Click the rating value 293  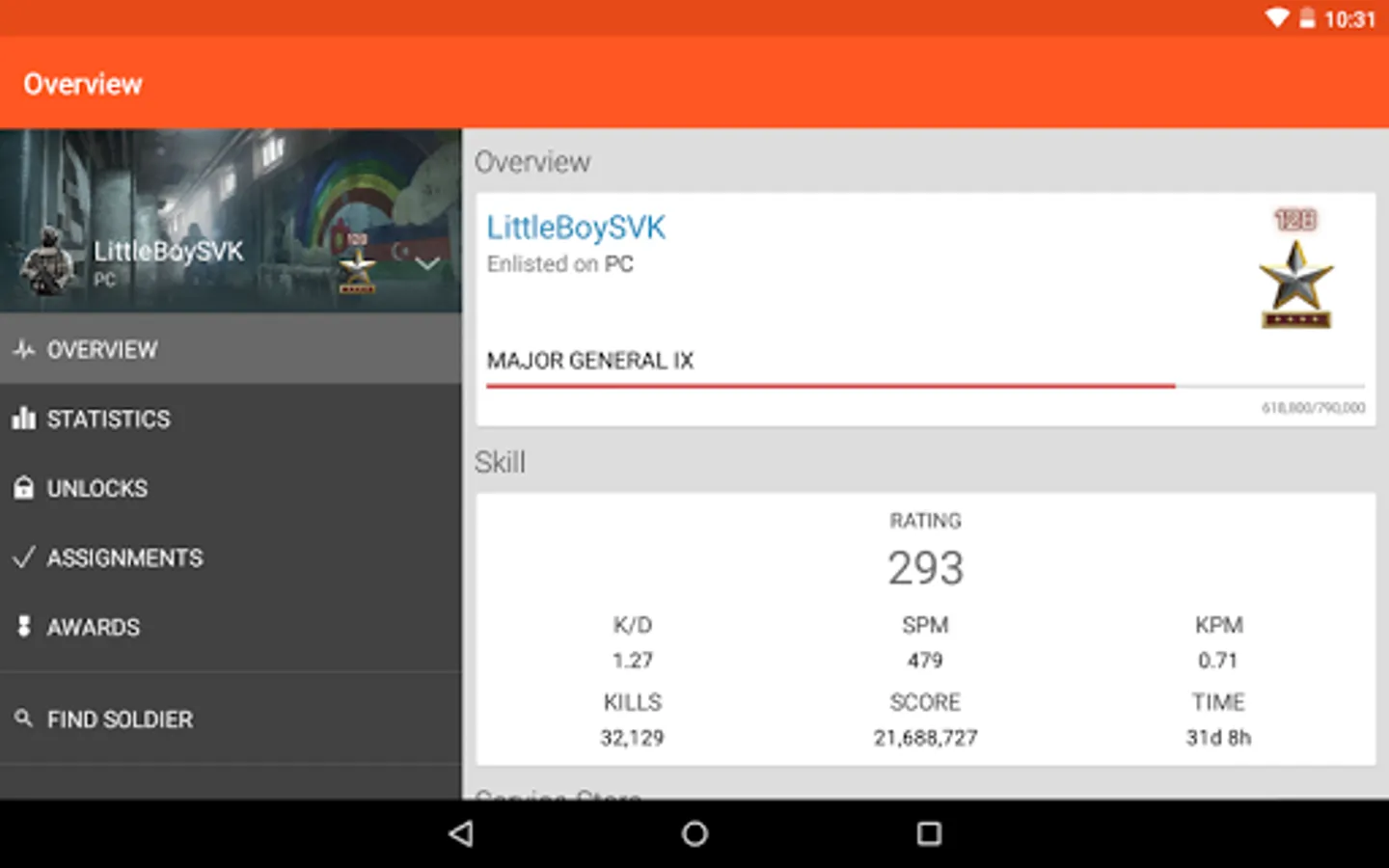click(x=925, y=568)
